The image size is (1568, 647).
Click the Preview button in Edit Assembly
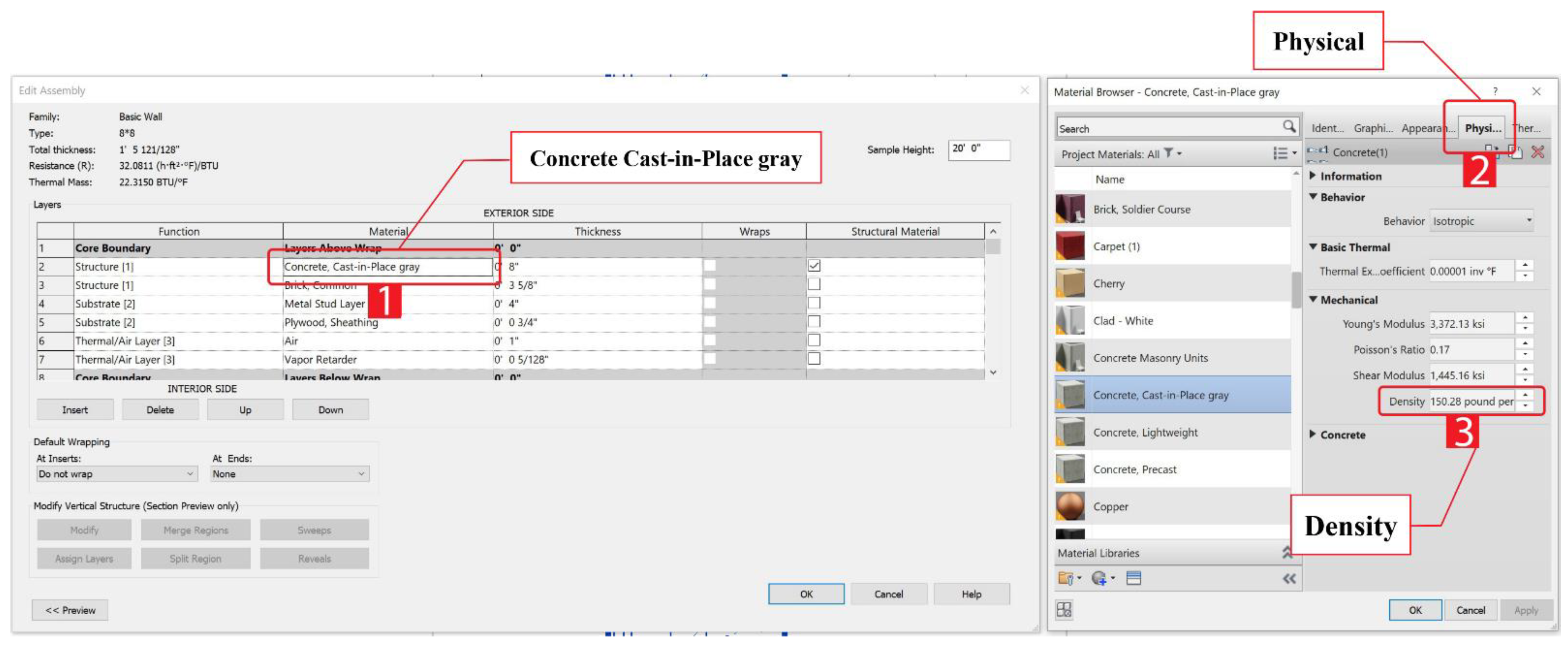(x=70, y=610)
